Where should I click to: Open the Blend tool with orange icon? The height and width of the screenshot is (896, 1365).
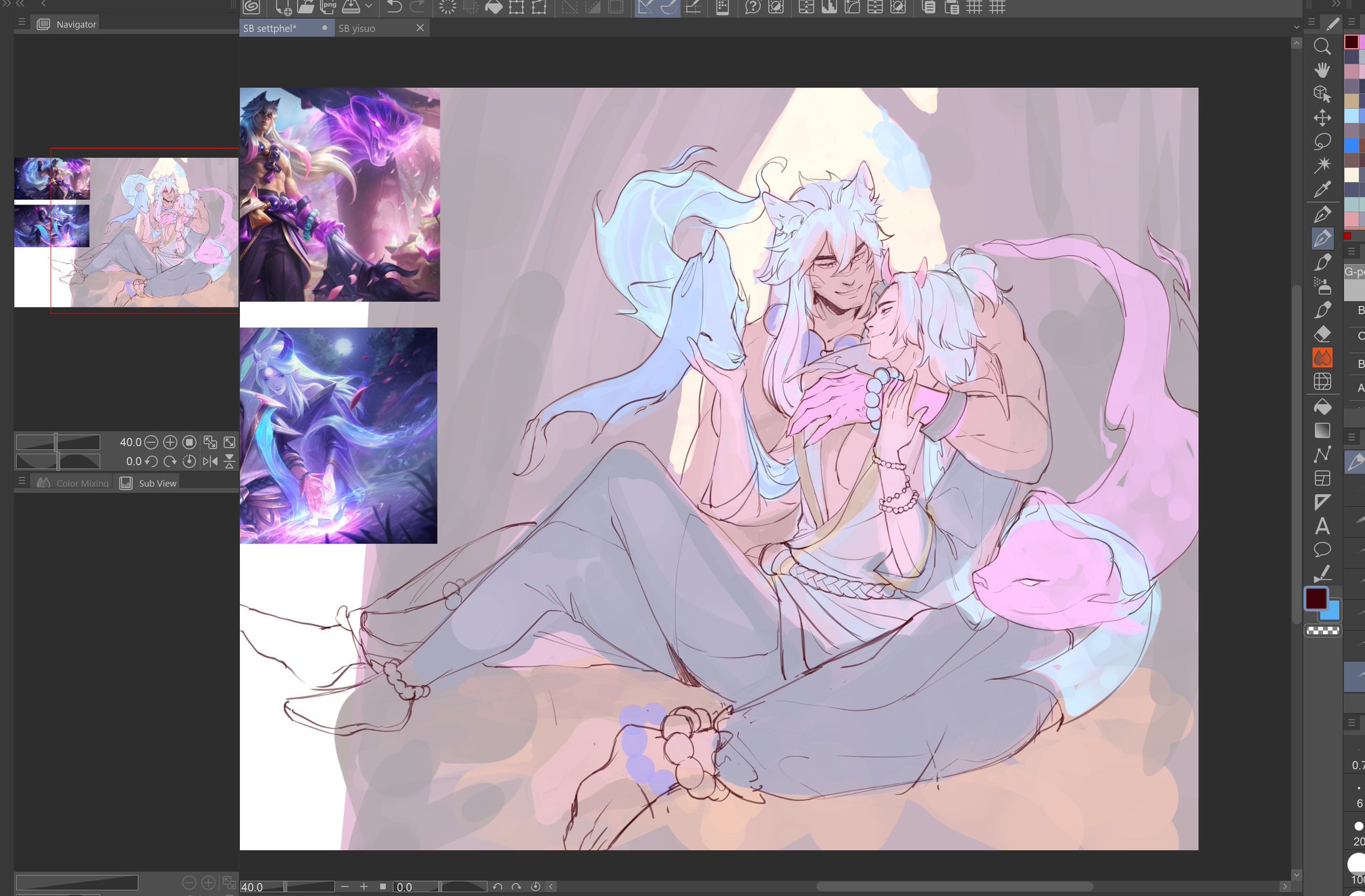1323,358
